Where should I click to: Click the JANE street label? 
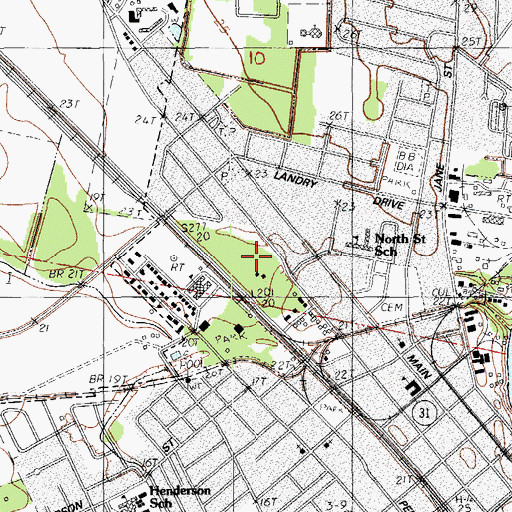tap(440, 178)
